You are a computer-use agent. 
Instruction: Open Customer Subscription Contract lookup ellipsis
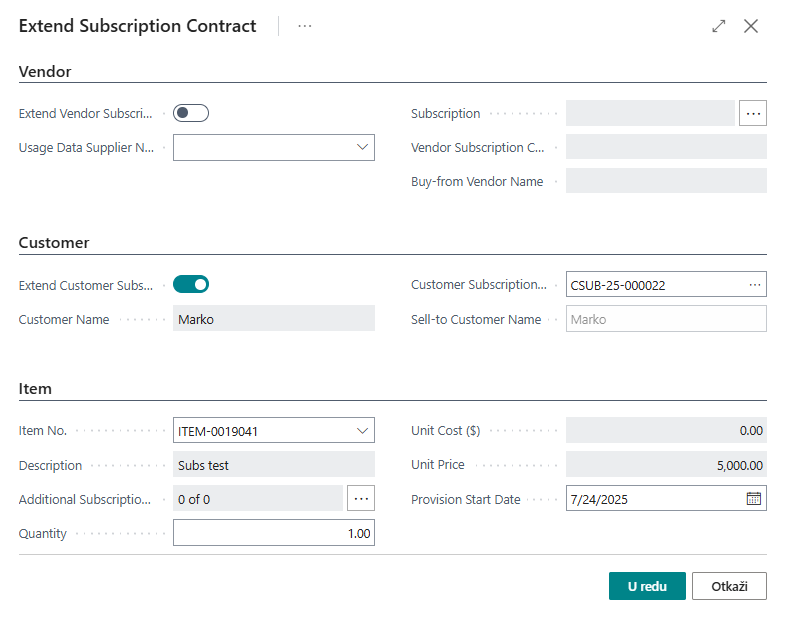click(754, 285)
